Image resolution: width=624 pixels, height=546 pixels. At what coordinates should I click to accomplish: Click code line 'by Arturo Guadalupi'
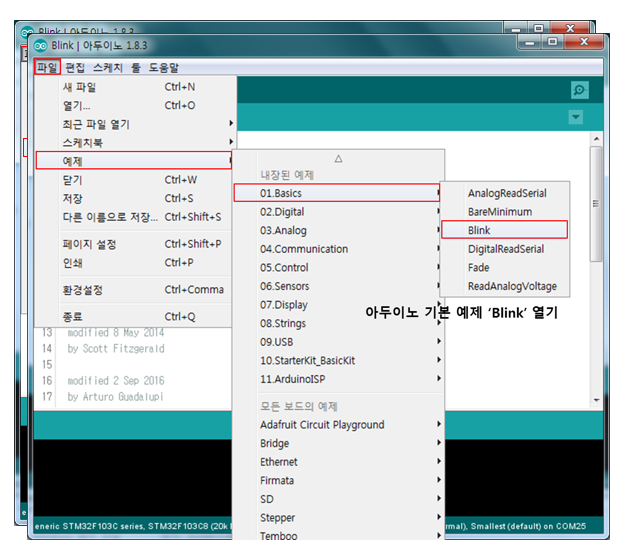115,397
